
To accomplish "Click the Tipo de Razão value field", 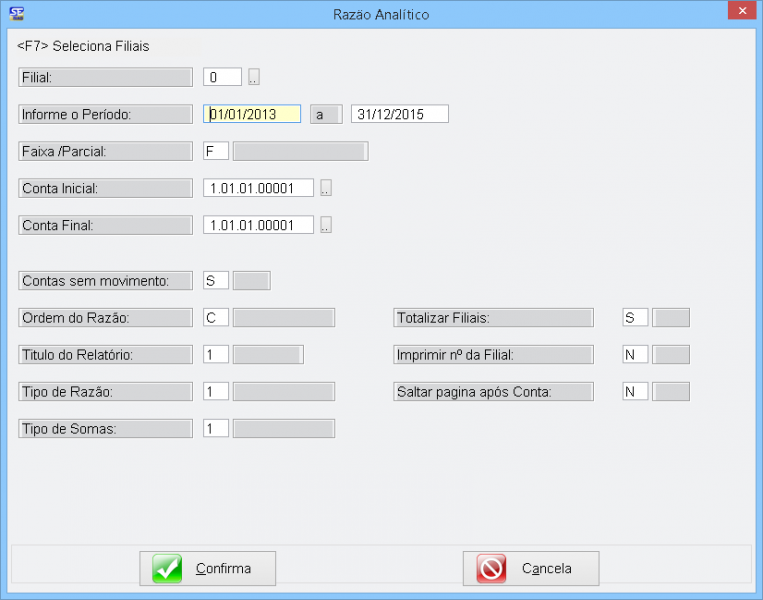I will [x=216, y=391].
